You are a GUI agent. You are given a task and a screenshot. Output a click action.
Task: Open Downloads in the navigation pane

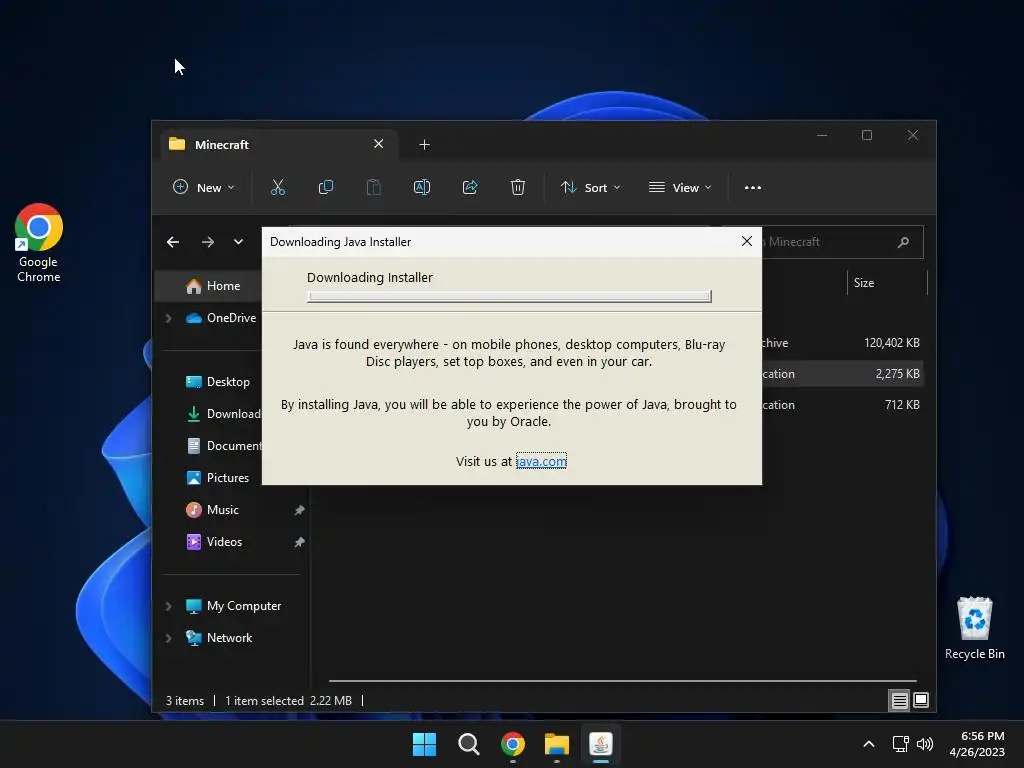223,414
